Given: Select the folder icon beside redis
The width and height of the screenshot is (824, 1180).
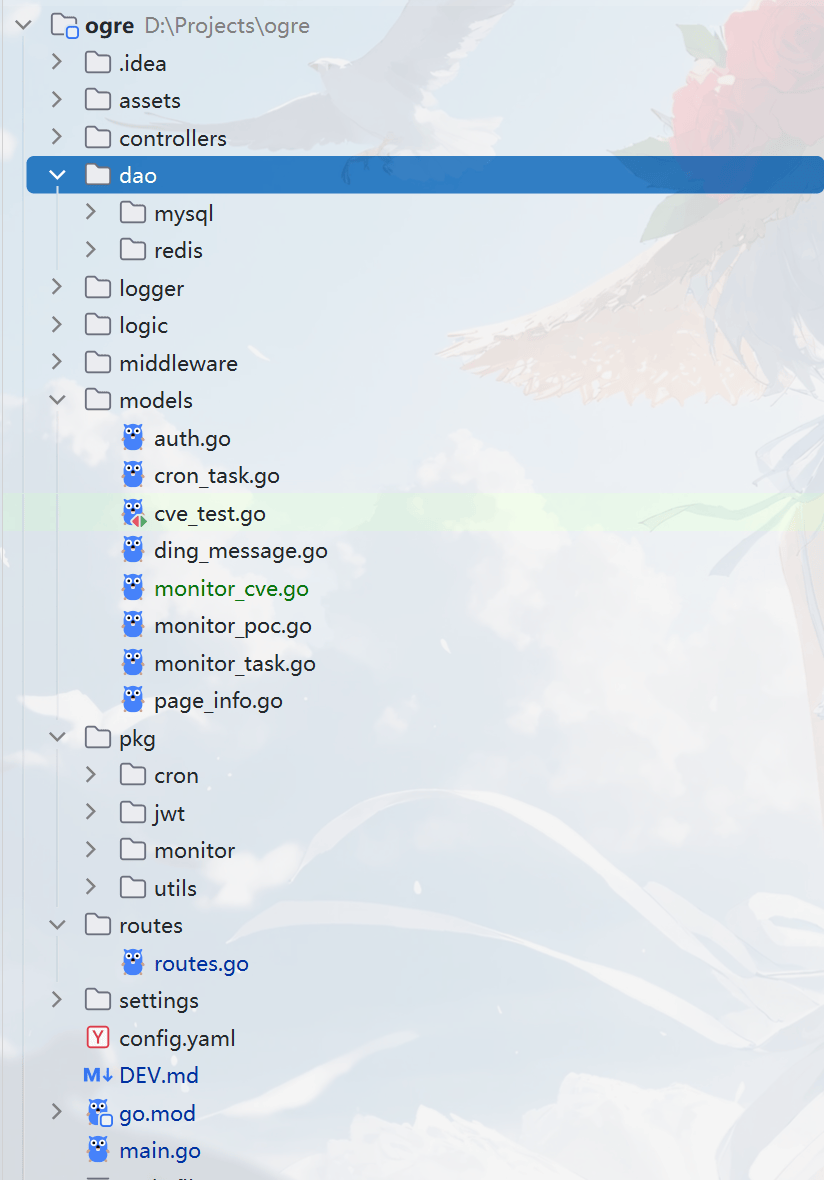Looking at the screenshot, I should coord(132,250).
